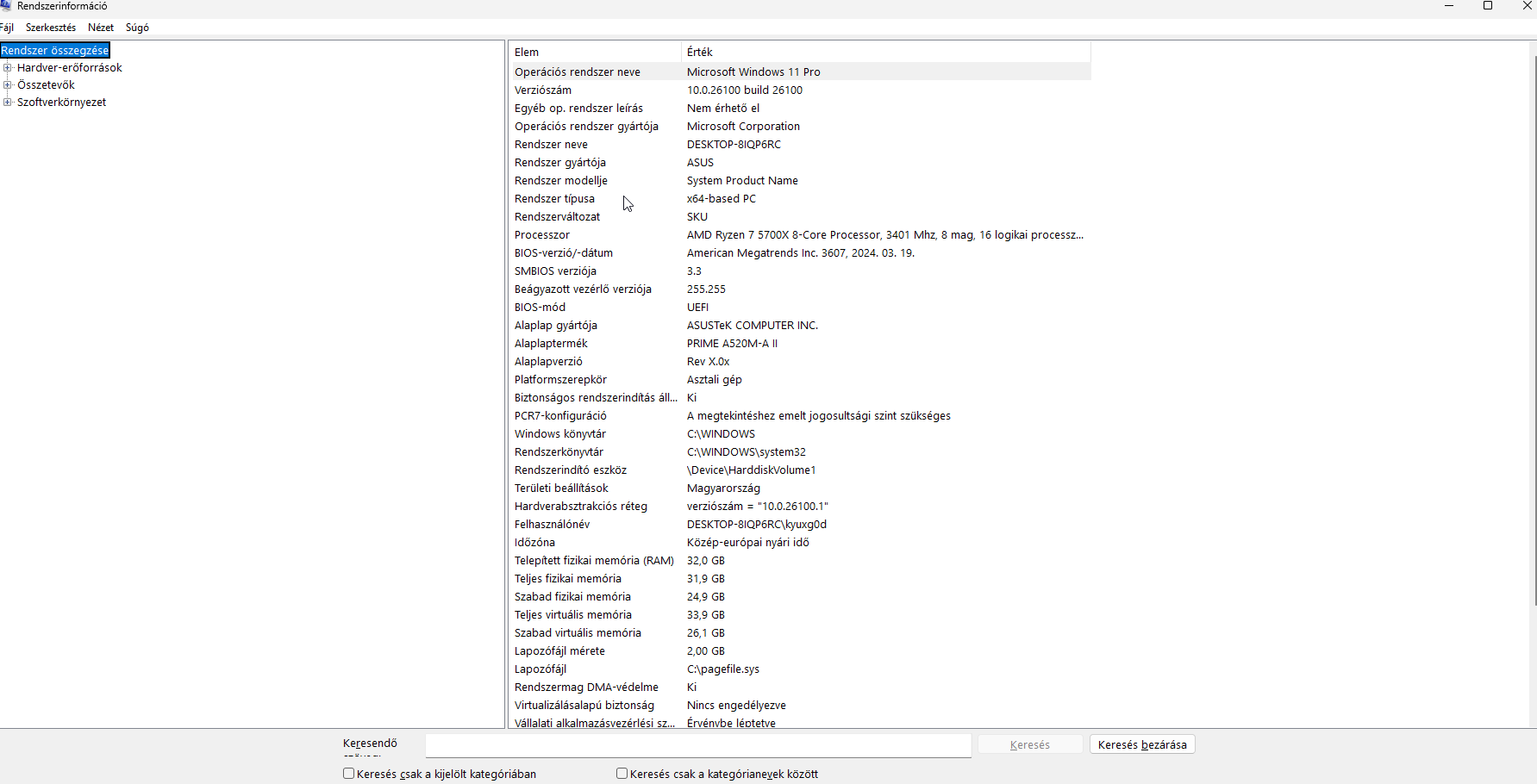The width and height of the screenshot is (1537, 784).
Task: Select the SMBIOS verziója row
Action: pyautogui.click(x=800, y=271)
